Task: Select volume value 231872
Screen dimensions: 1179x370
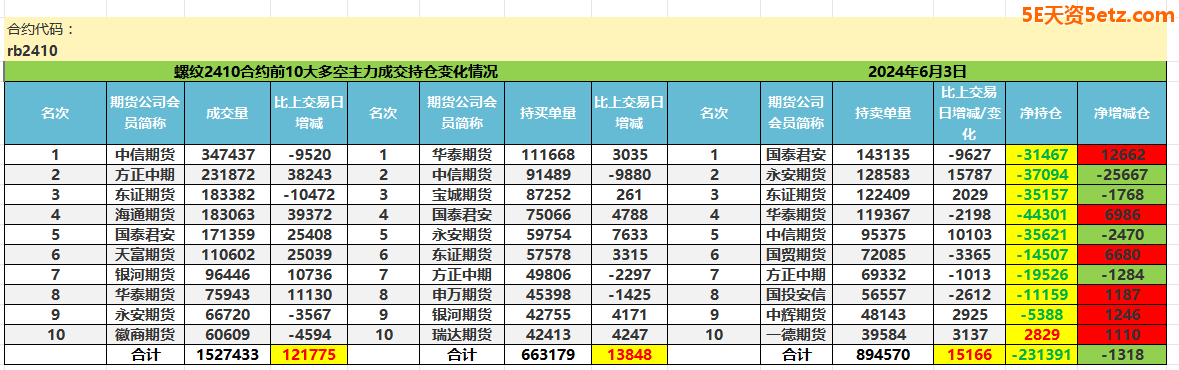Action: pyautogui.click(x=227, y=175)
